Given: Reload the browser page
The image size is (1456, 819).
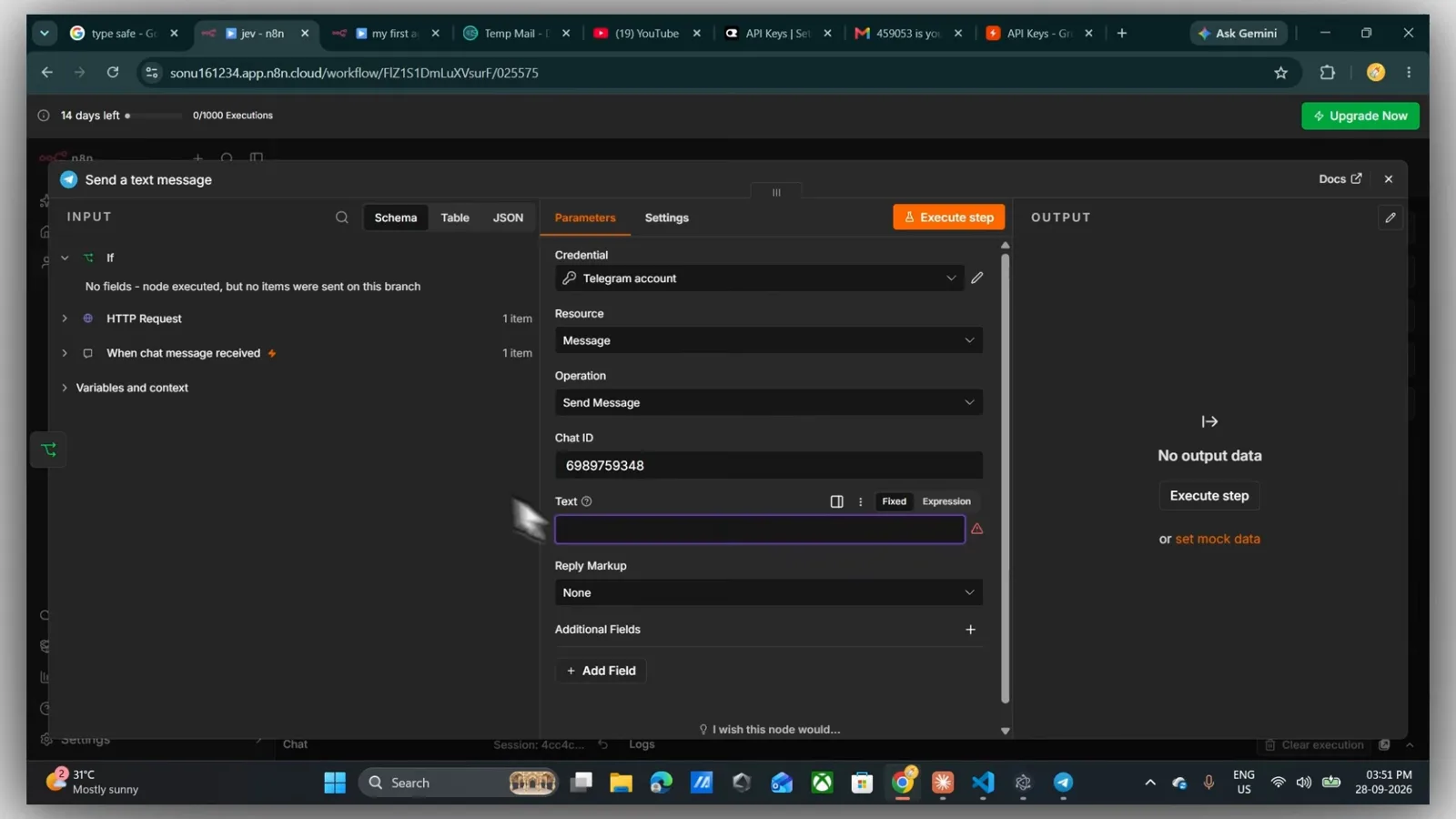Looking at the screenshot, I should pyautogui.click(x=113, y=73).
